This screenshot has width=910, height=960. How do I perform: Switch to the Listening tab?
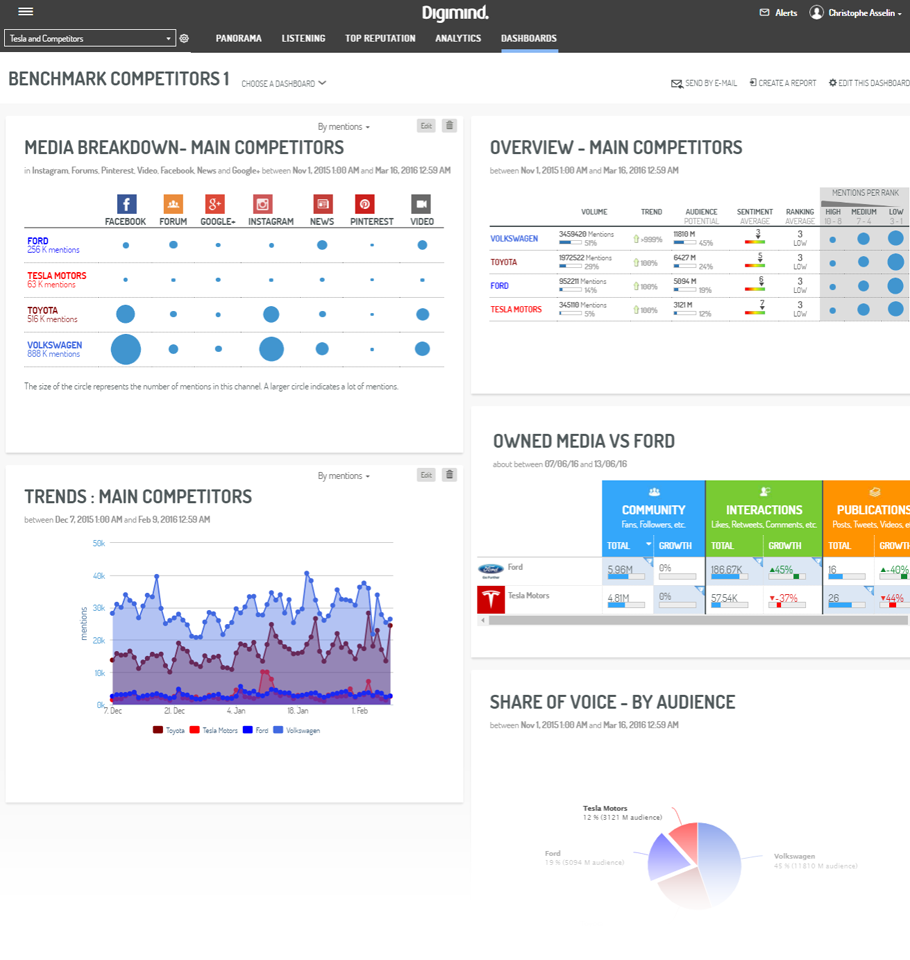303,39
